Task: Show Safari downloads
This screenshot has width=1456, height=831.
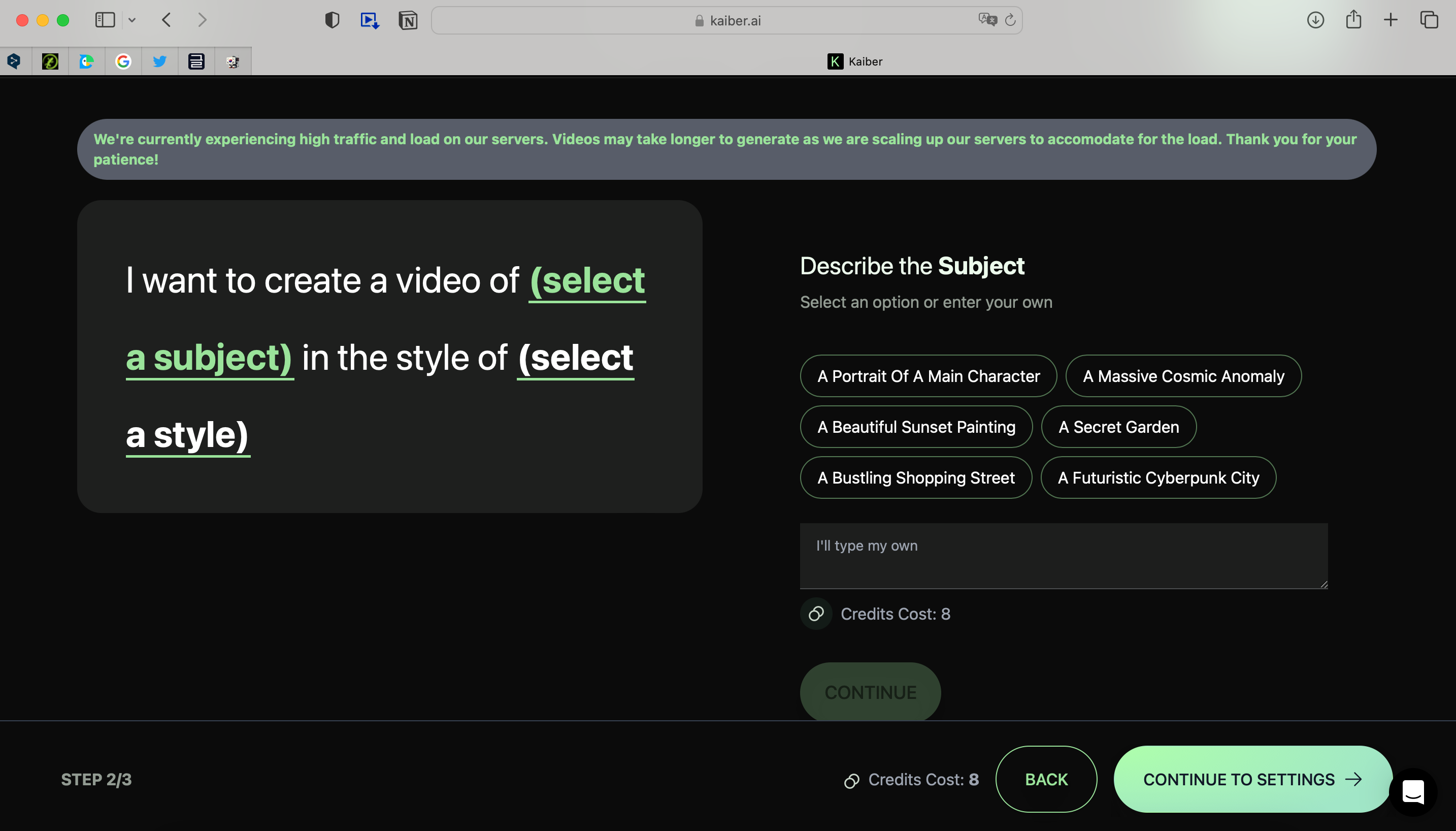Action: point(1315,20)
